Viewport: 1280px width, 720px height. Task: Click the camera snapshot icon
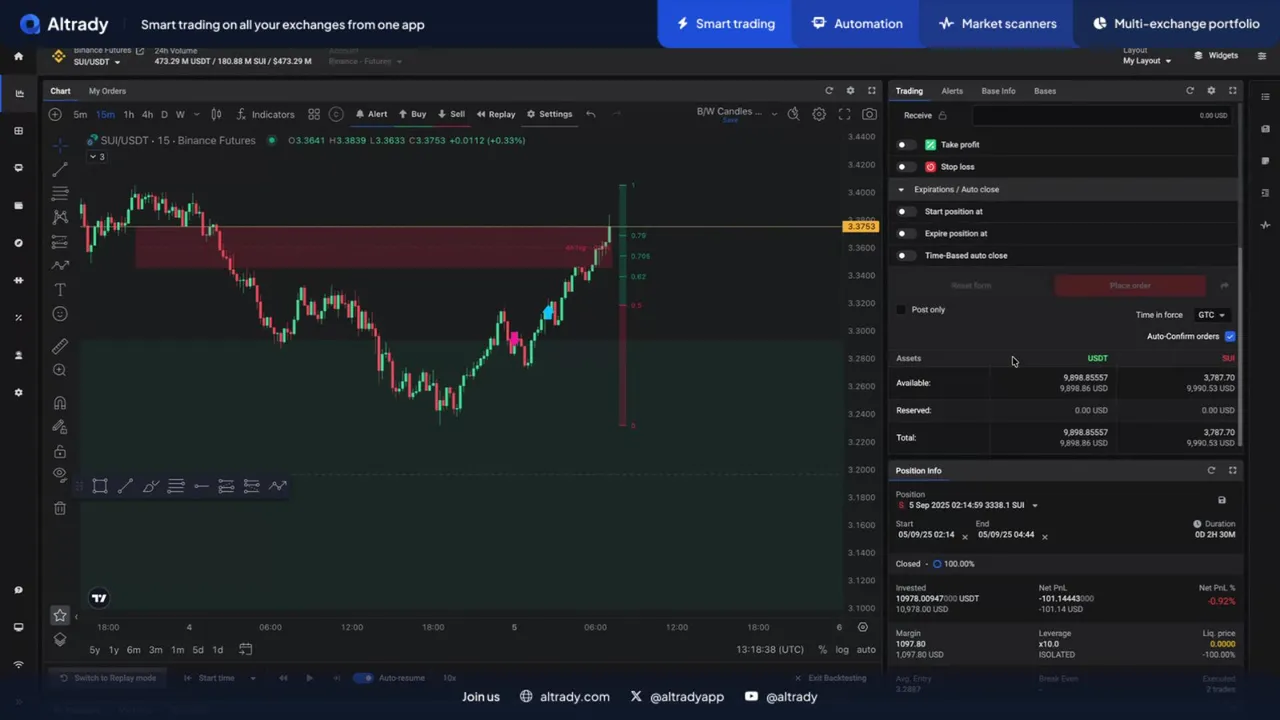(869, 114)
